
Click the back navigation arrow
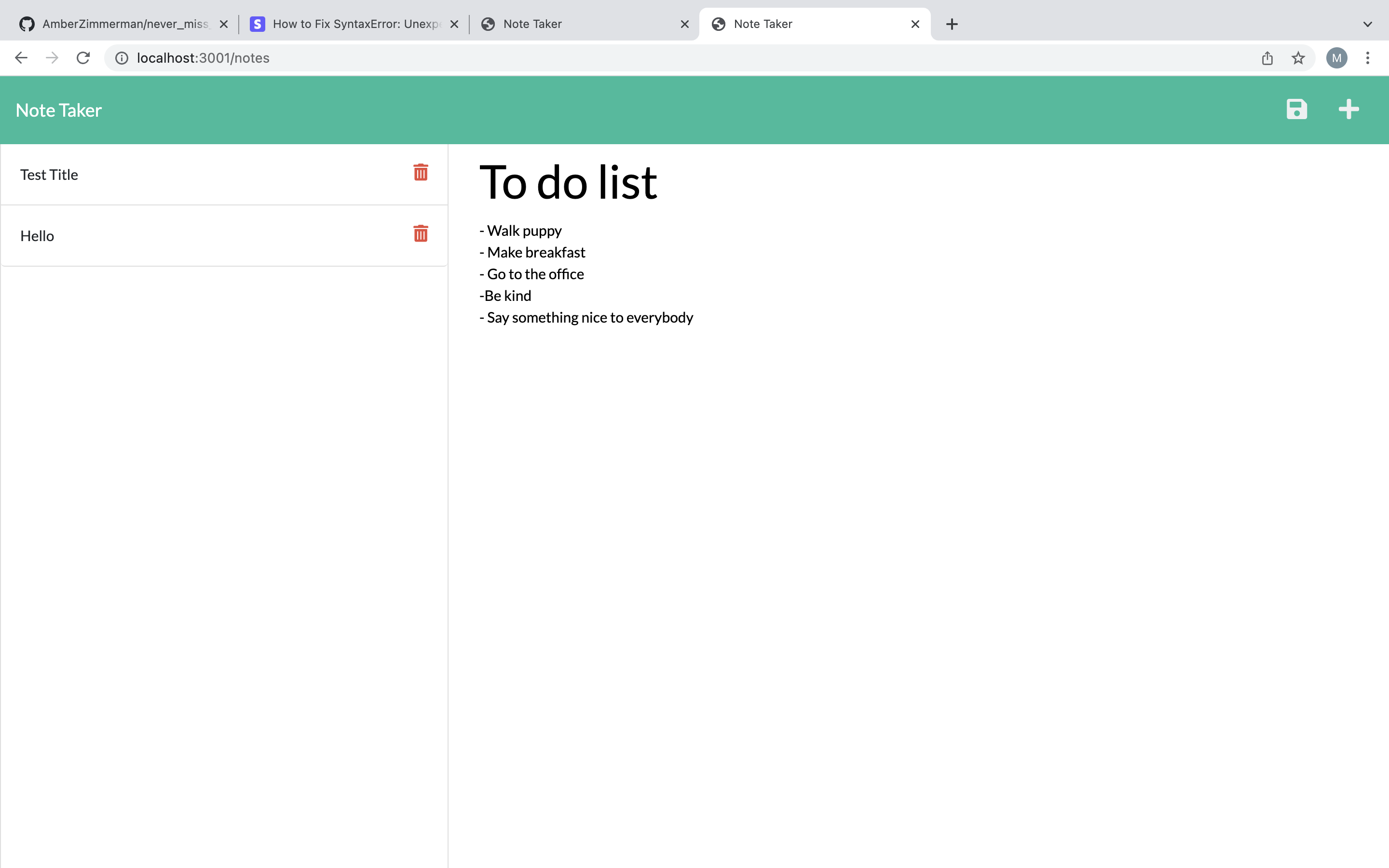(x=21, y=57)
